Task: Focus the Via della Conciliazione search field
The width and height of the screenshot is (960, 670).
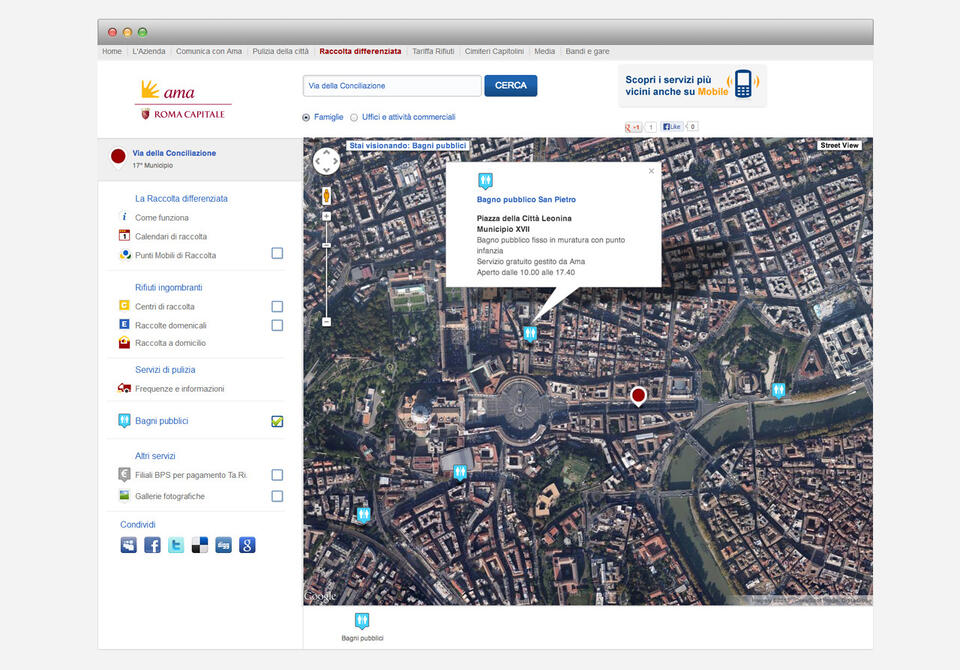Action: tap(392, 86)
